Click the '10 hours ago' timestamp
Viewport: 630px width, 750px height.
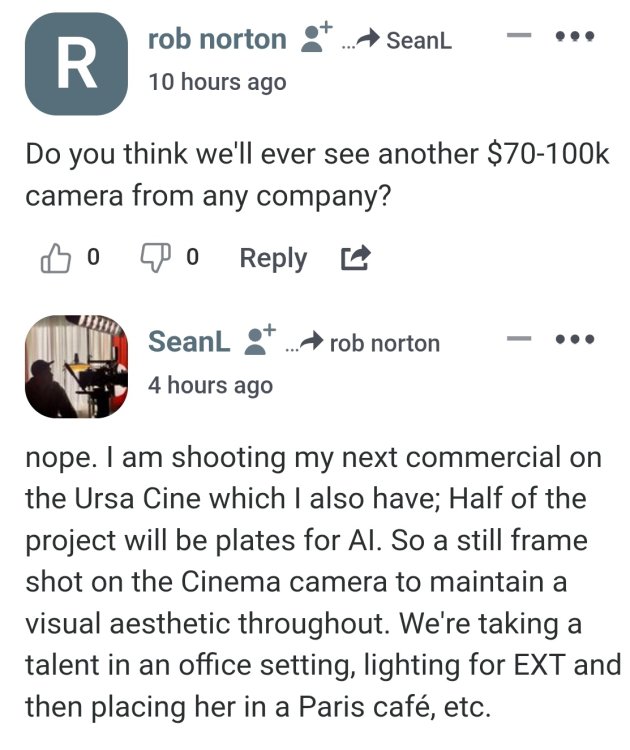point(216,82)
